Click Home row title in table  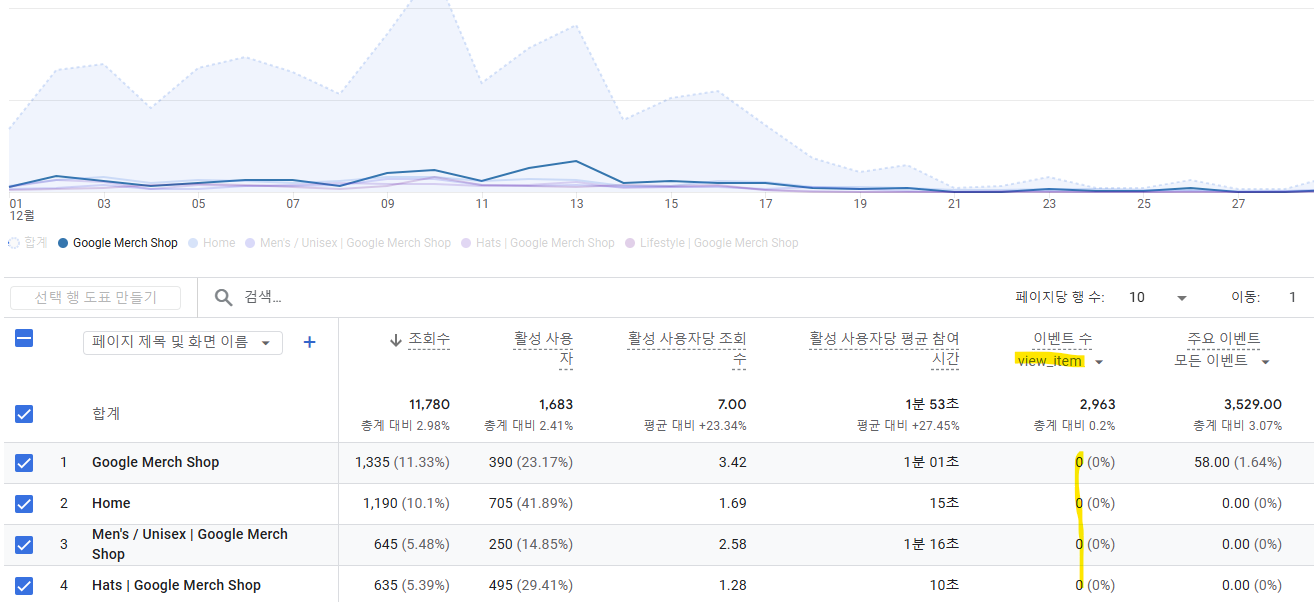(111, 503)
